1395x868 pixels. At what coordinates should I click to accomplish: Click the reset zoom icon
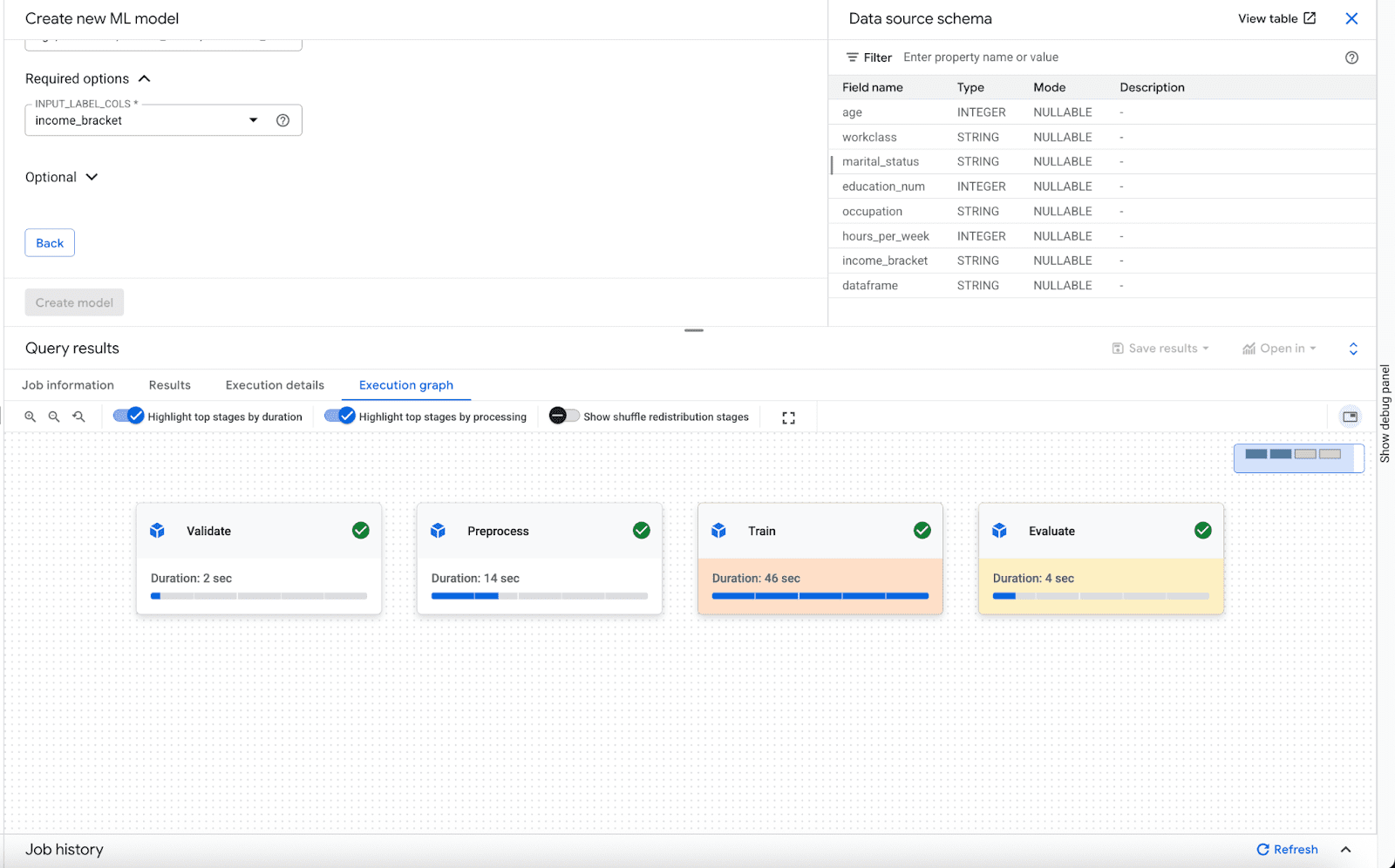click(78, 417)
